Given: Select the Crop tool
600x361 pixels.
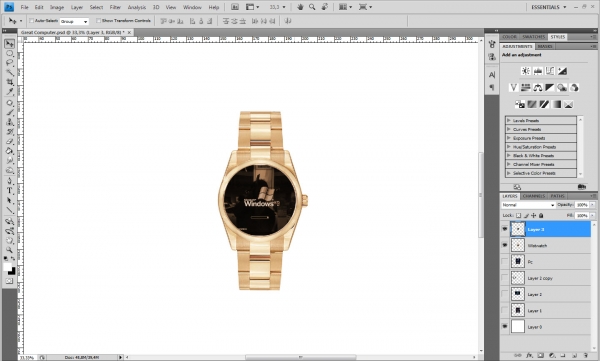Looking at the screenshot, I should click(x=10, y=82).
